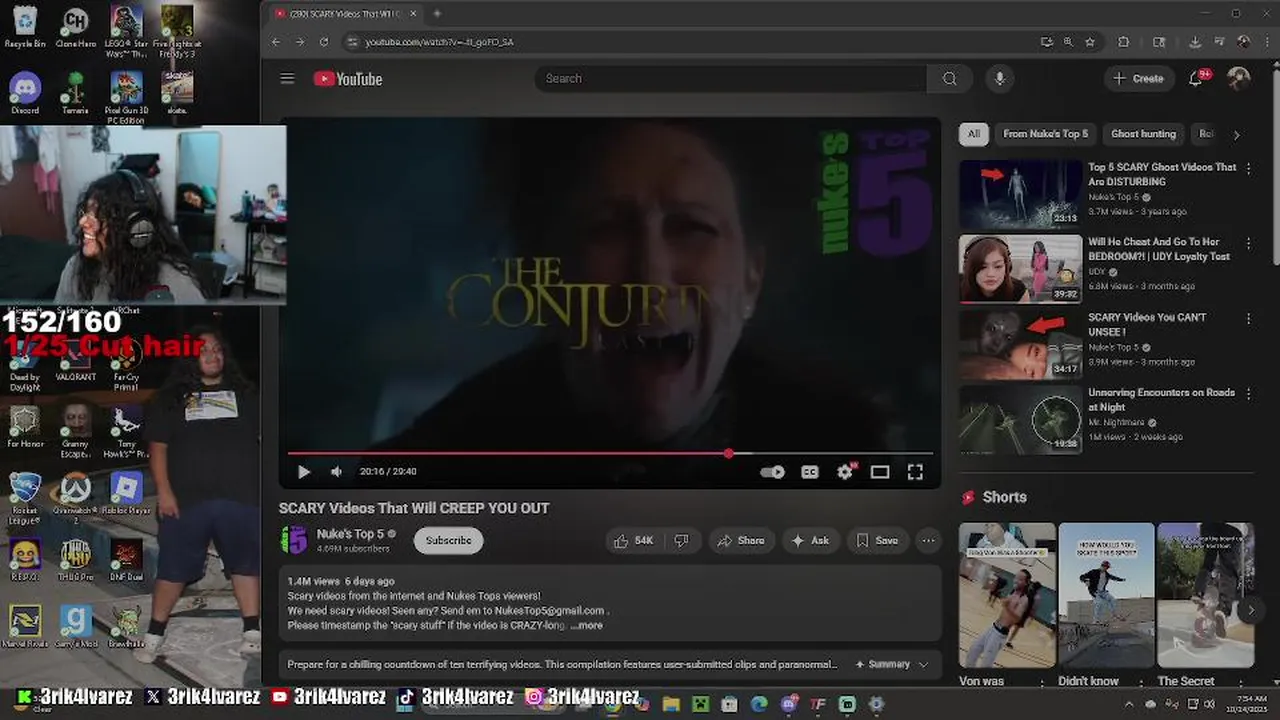The width and height of the screenshot is (1280, 720).
Task: Close the SCARY Videos browser tab
Action: pyautogui.click(x=413, y=14)
